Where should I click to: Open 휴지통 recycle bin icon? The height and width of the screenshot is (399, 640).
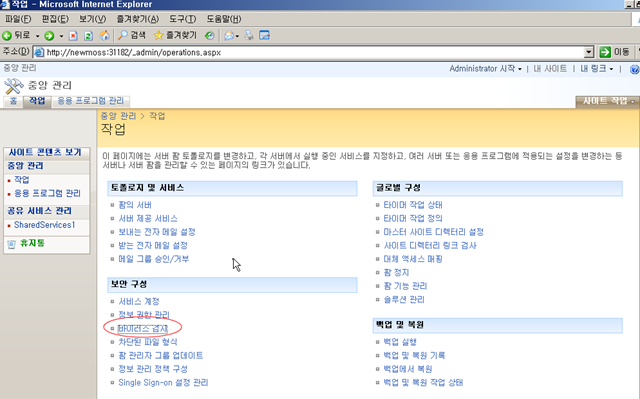[x=11, y=244]
